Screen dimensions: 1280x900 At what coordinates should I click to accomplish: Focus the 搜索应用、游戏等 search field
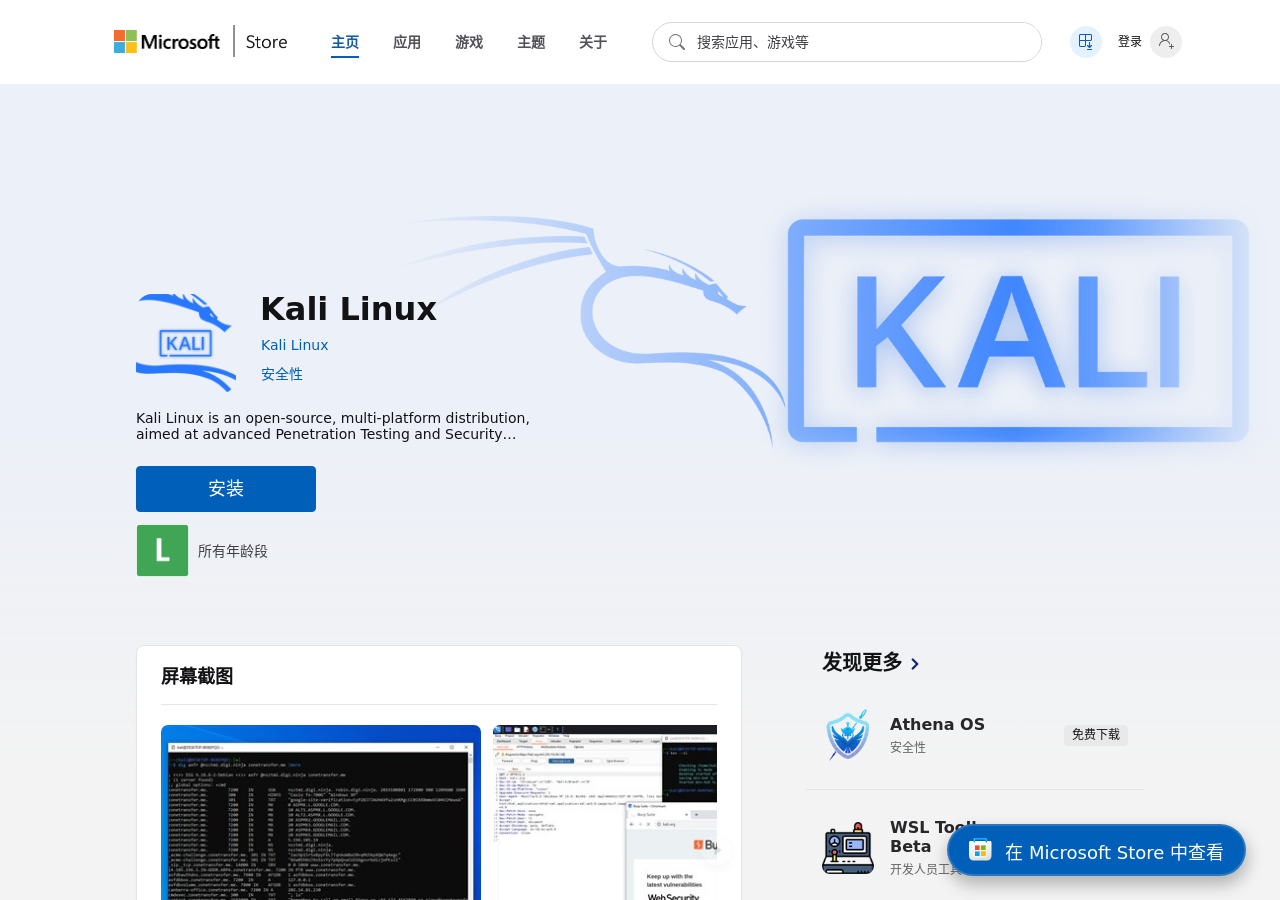pyautogui.click(x=847, y=42)
